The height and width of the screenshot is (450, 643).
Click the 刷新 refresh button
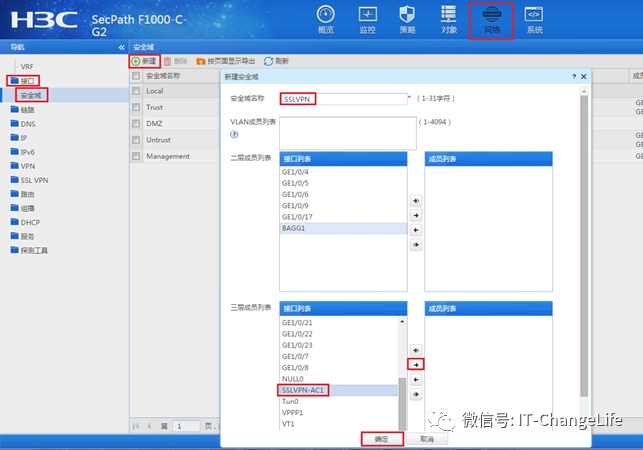[x=276, y=61]
